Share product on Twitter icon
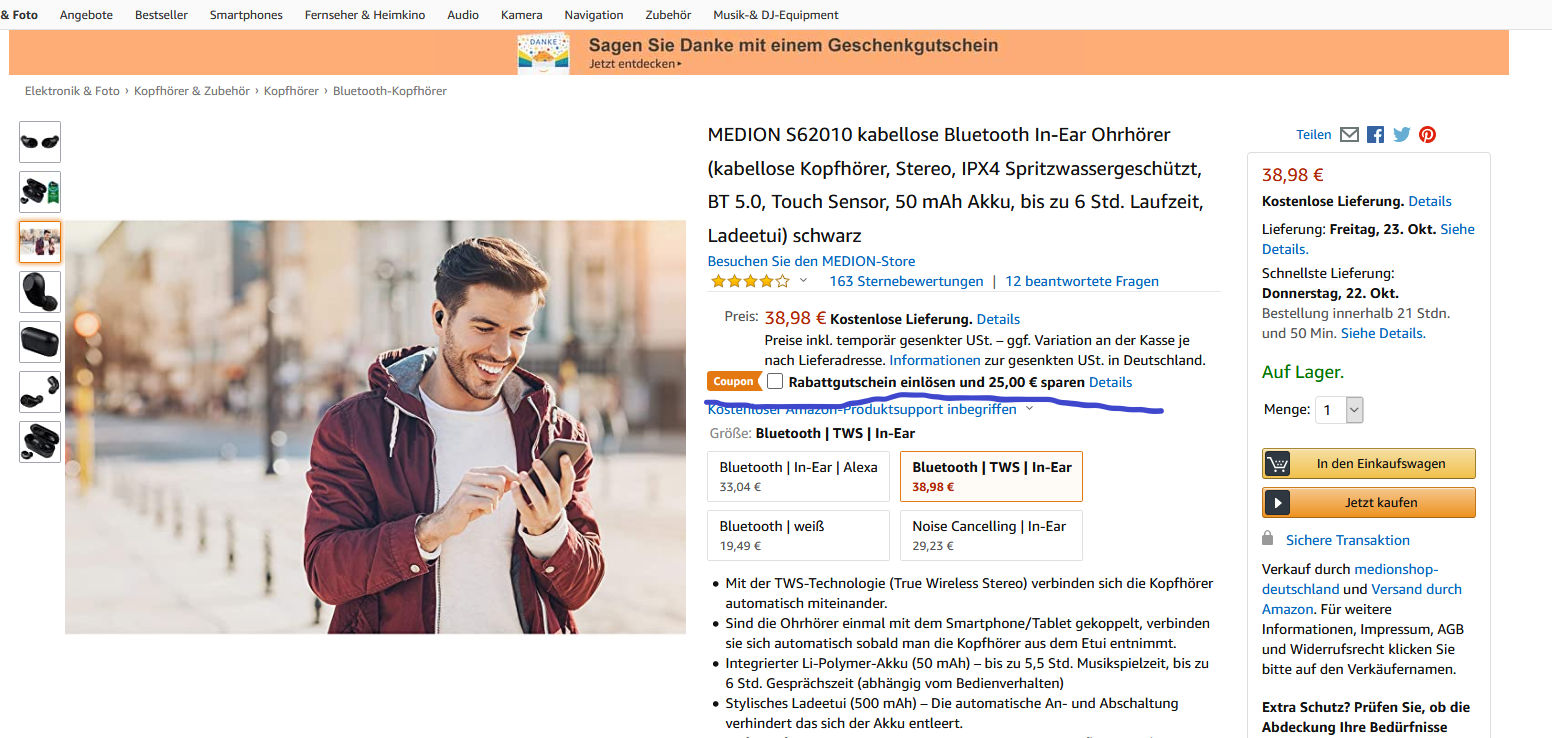Viewport: 1552px width, 738px height. pyautogui.click(x=1402, y=135)
